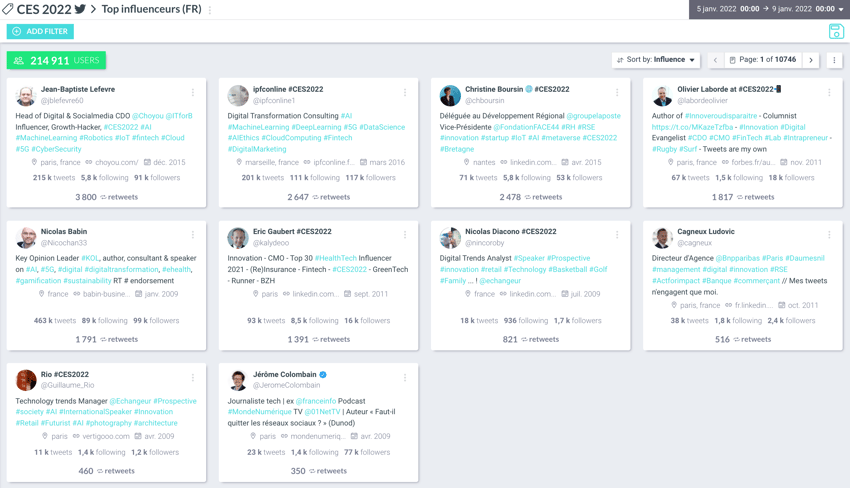Click the tag icon next to CES 2022
The image size is (850, 488).
[8, 9]
